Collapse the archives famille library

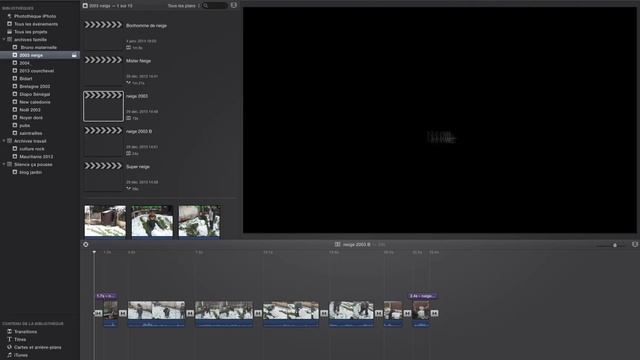(4, 40)
